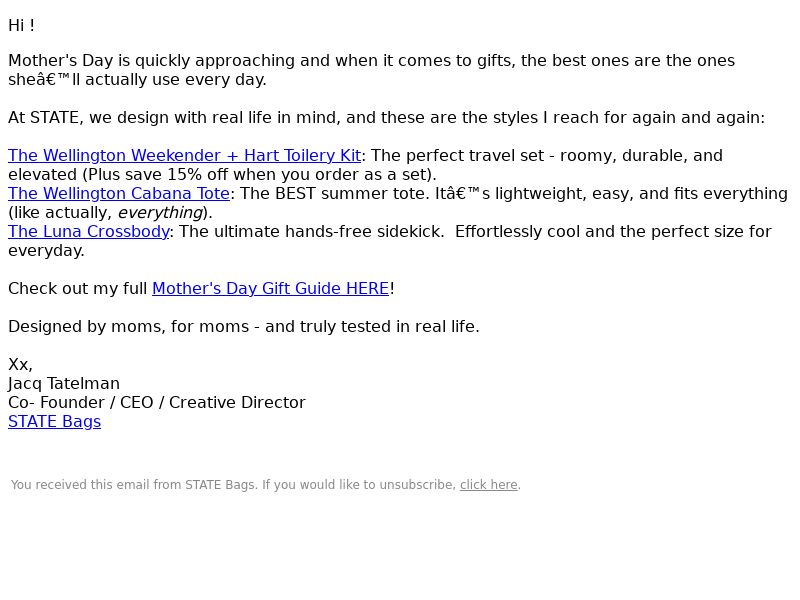Click the 'Check out my full' text
800x600 pixels.
point(78,289)
